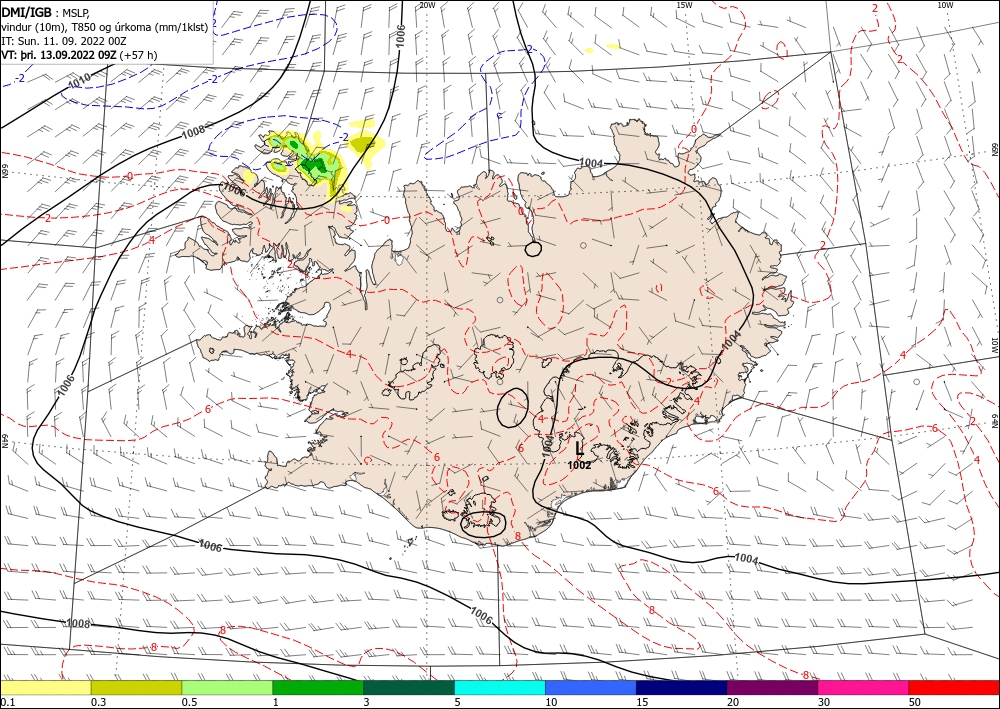
Task: Pick the cyan 5–10 legend swatch
Action: click(x=500, y=687)
